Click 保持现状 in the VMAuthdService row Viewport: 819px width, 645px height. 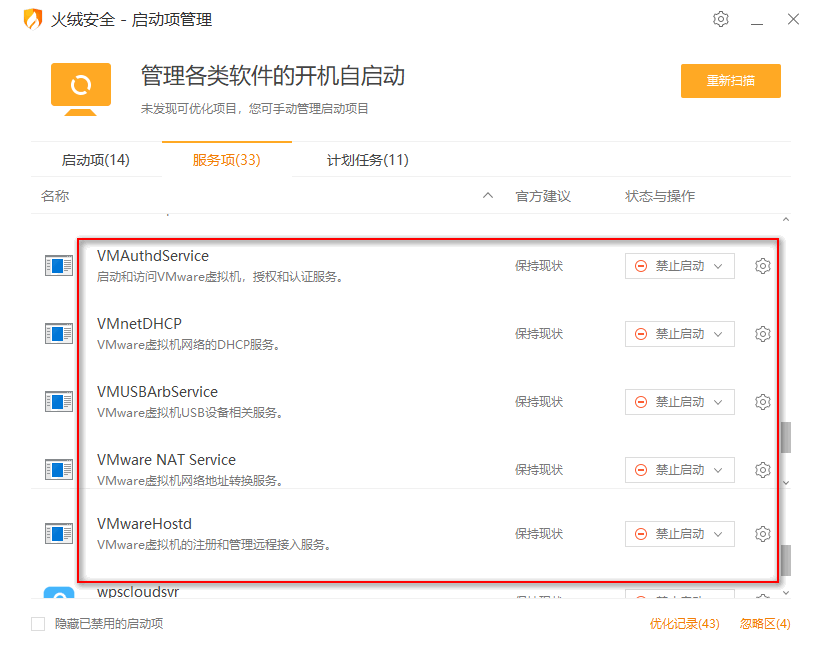click(539, 266)
